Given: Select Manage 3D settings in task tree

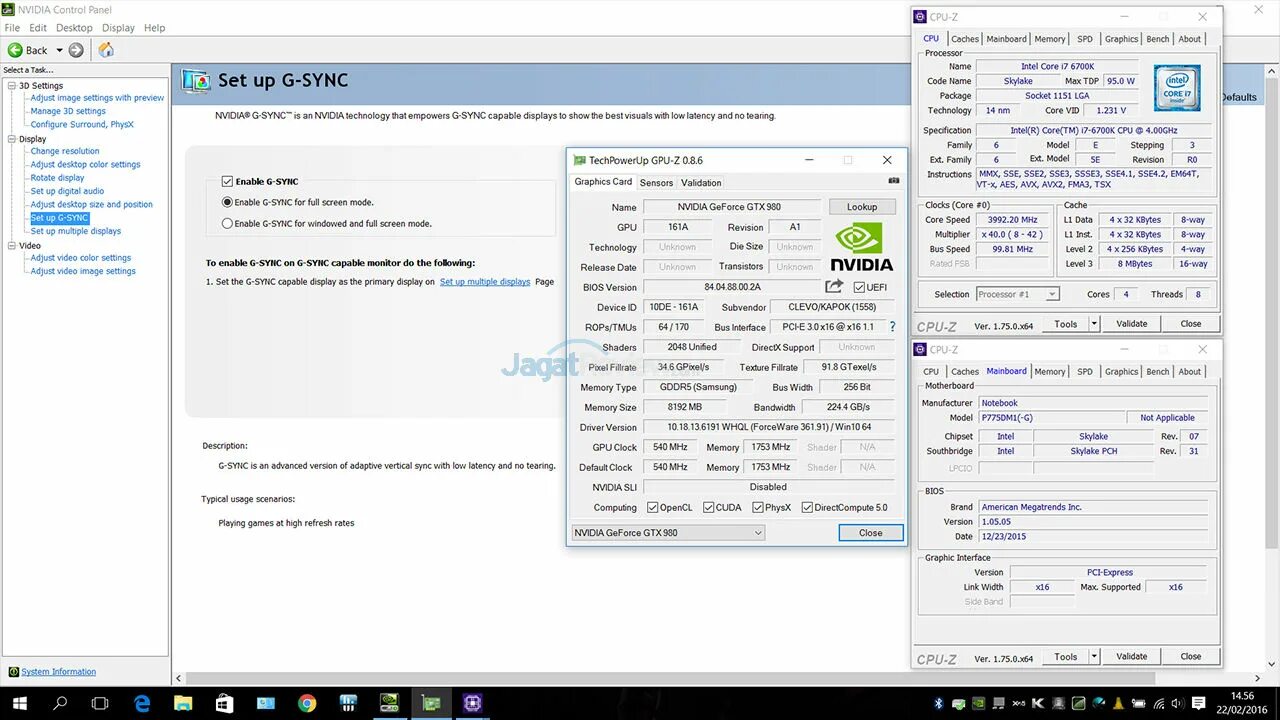Looking at the screenshot, I should [x=68, y=111].
